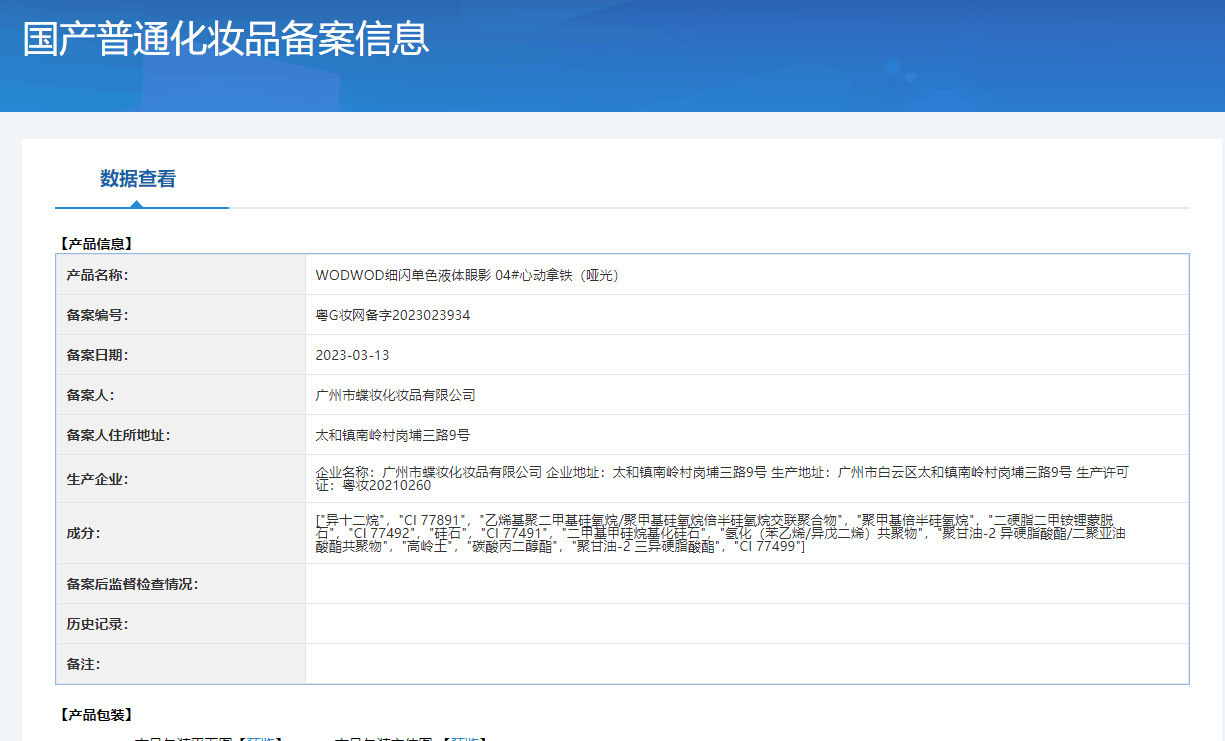
Task: Select address 太和镇南岭村岗埔三路9号 in 住所地址 row
Action: (x=392, y=435)
